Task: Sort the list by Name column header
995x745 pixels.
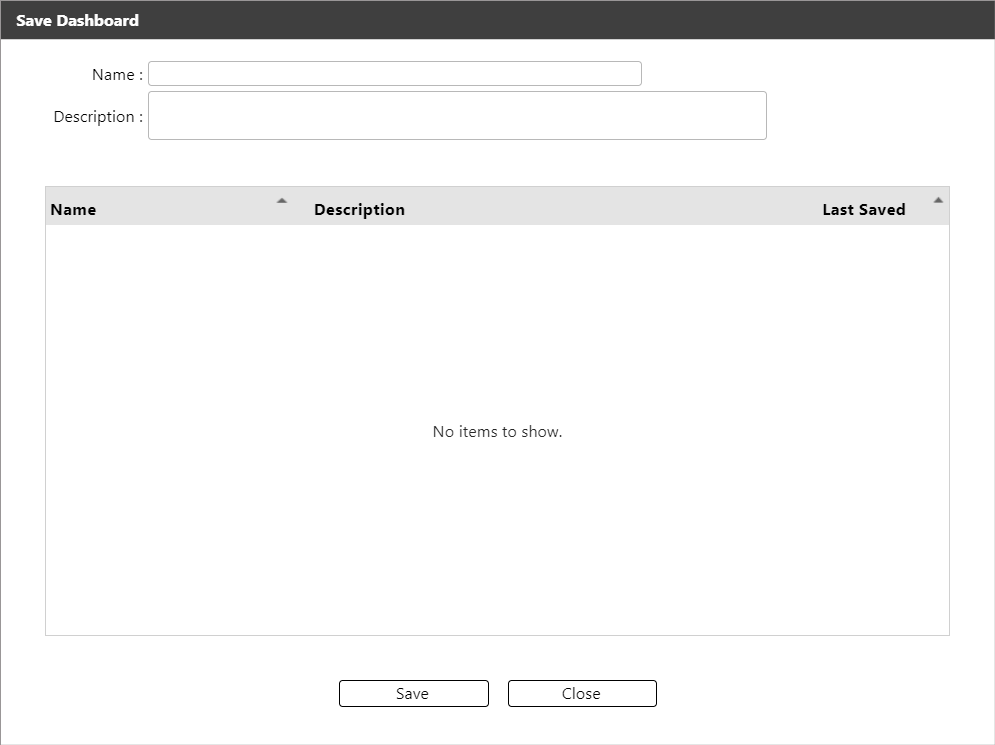Action: tap(73, 210)
